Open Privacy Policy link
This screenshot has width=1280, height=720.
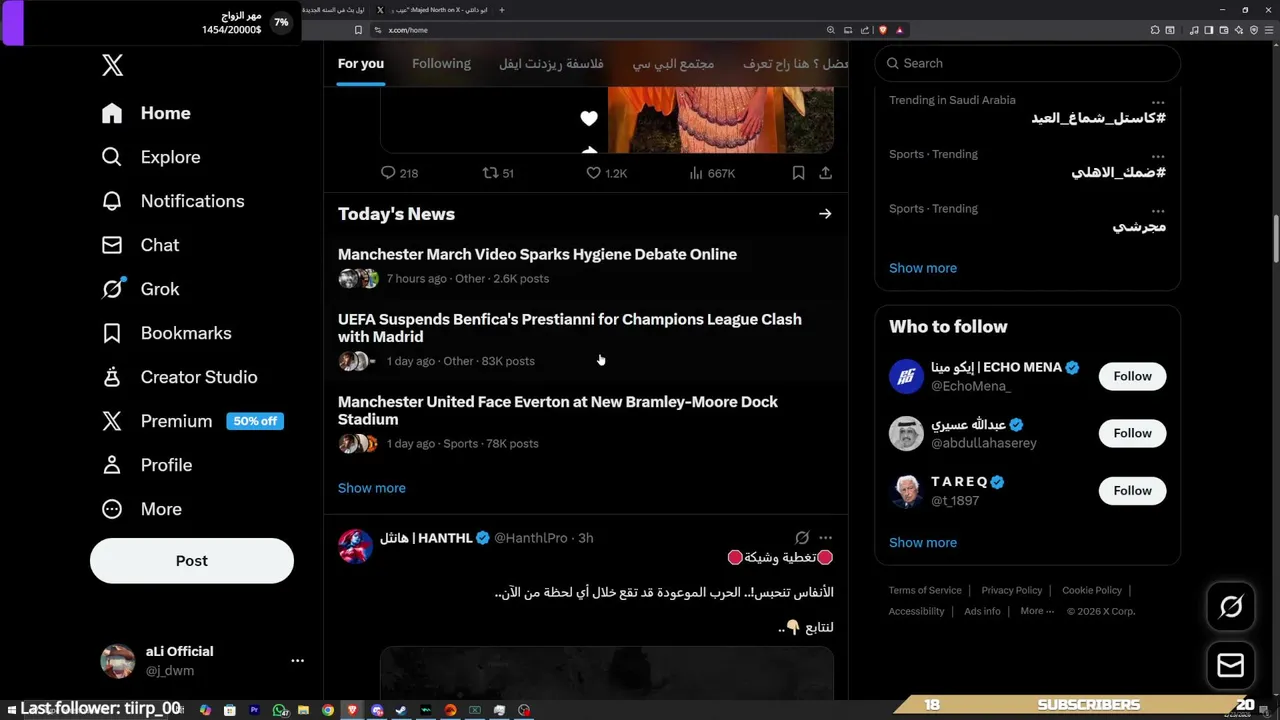1012,590
